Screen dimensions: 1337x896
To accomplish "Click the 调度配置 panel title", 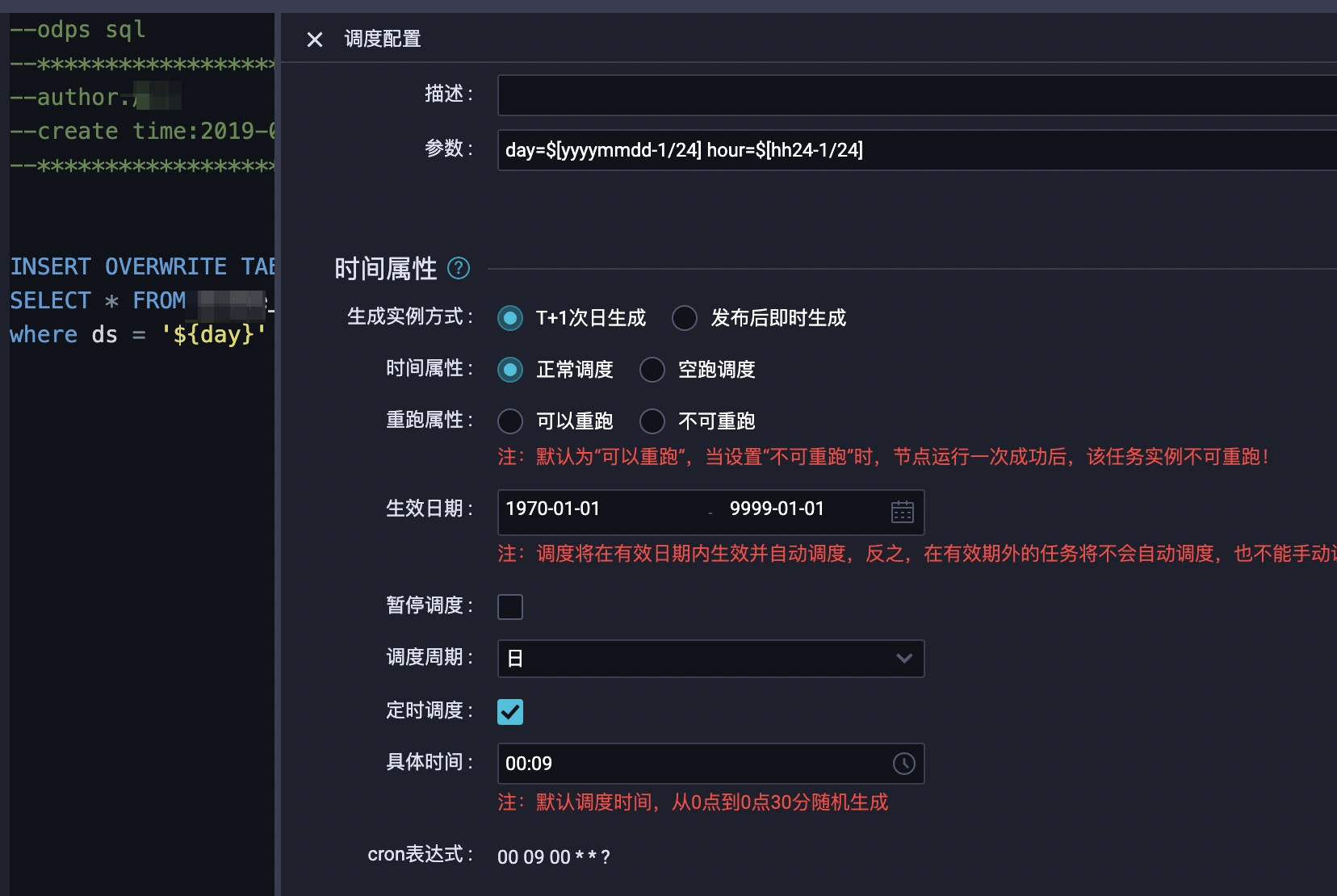I will coord(383,39).
